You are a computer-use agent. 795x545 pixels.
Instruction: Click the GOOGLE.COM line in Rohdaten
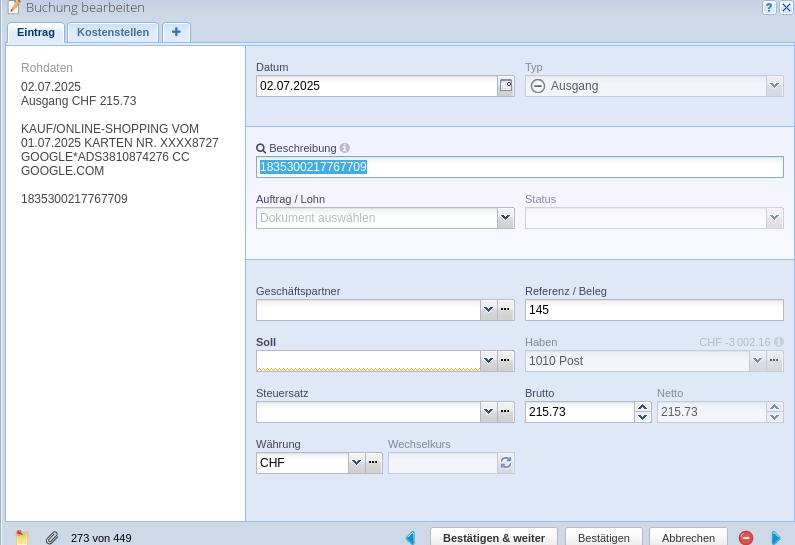click(62, 171)
